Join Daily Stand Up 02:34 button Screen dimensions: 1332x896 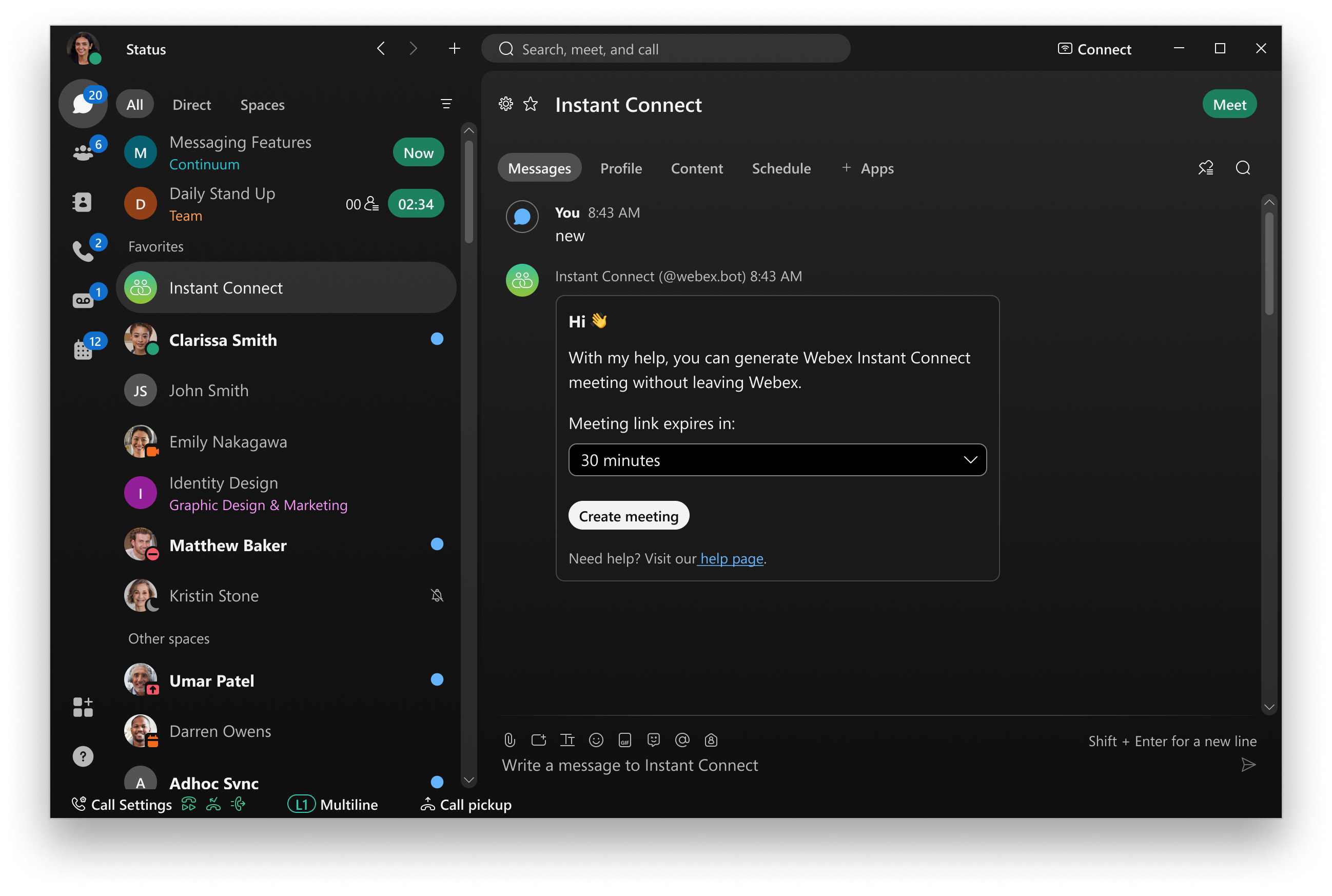(x=416, y=203)
